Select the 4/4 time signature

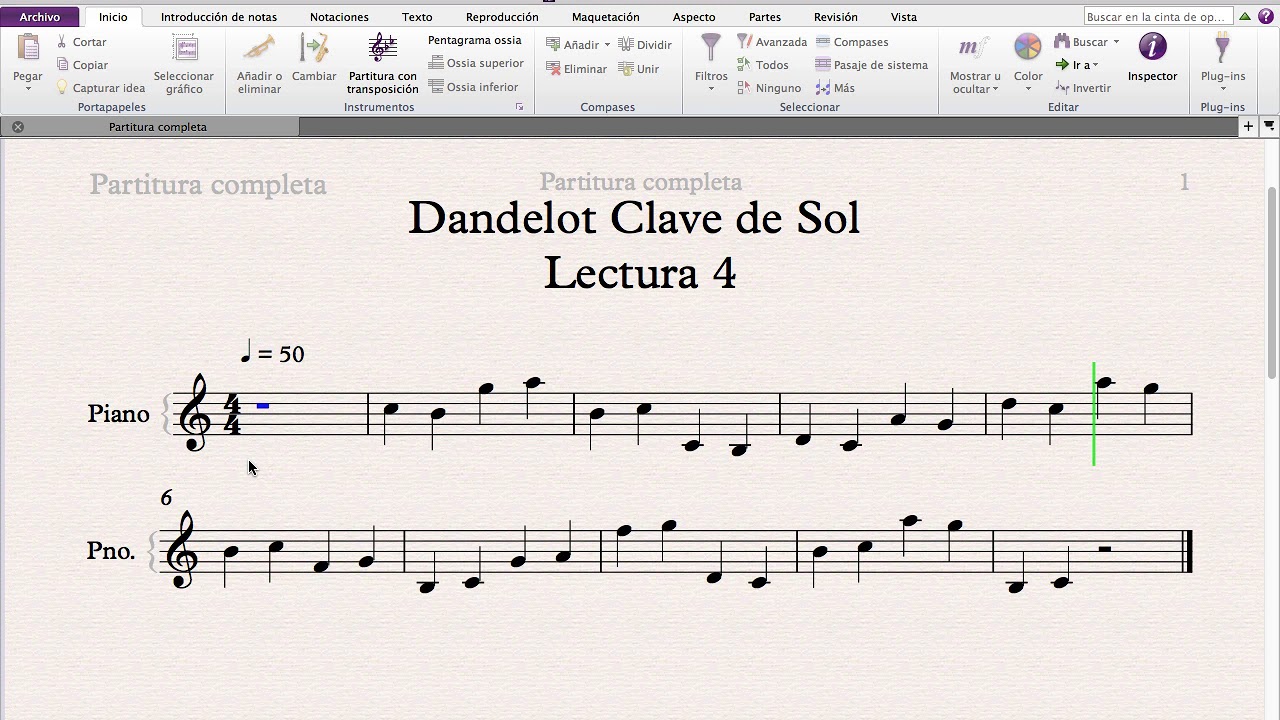pos(231,414)
